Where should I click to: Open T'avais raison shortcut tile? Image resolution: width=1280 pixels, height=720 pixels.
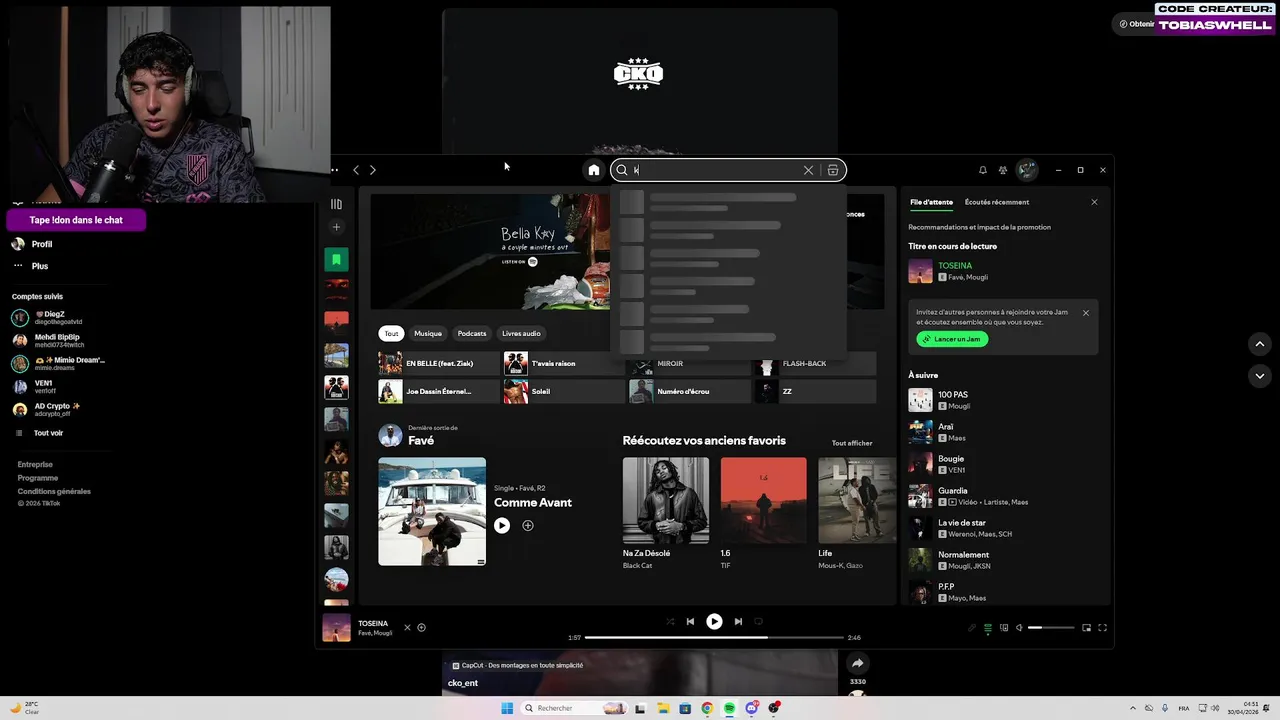(x=564, y=363)
